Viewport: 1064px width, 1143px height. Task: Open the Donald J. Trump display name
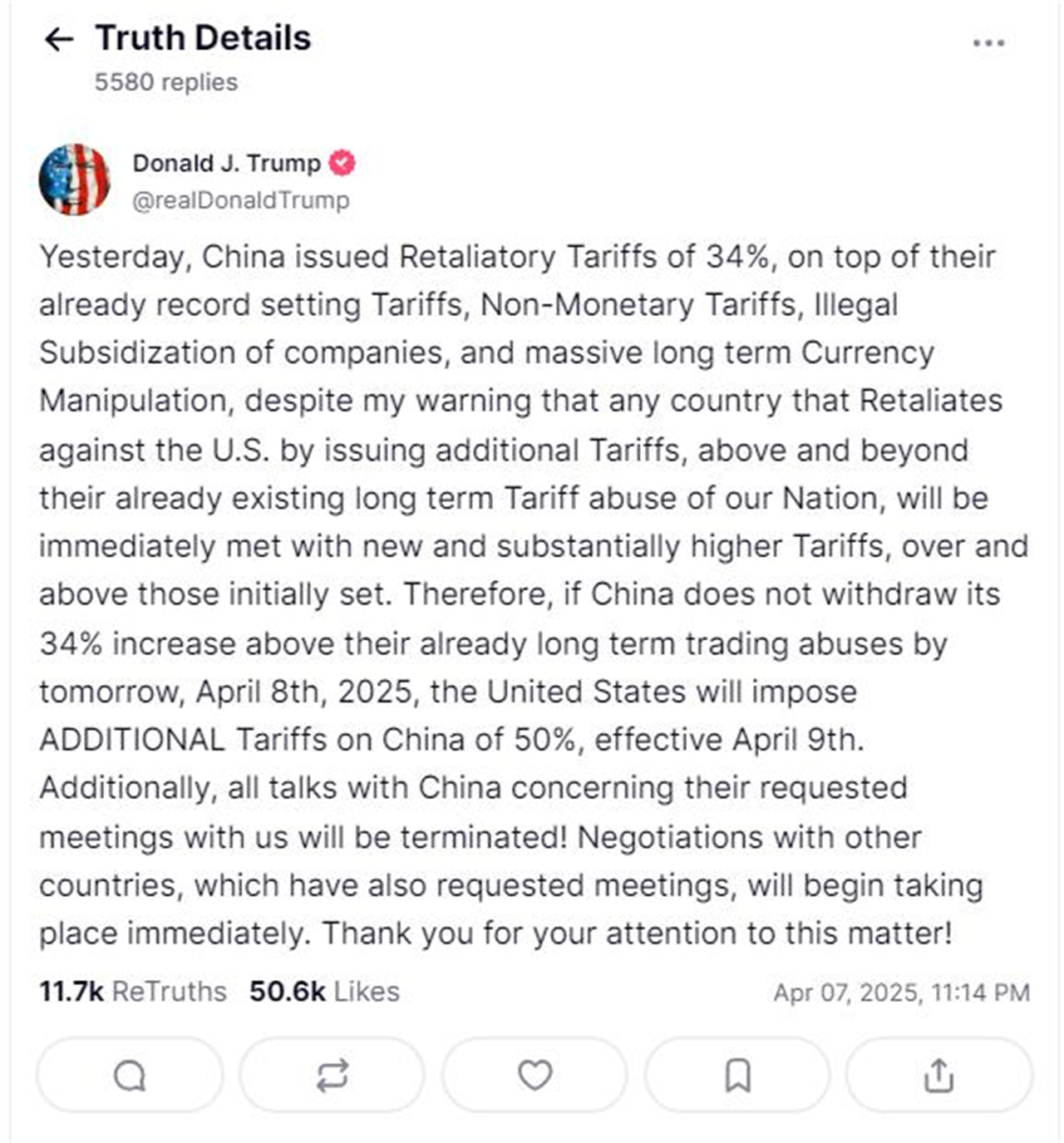pyautogui.click(x=226, y=163)
